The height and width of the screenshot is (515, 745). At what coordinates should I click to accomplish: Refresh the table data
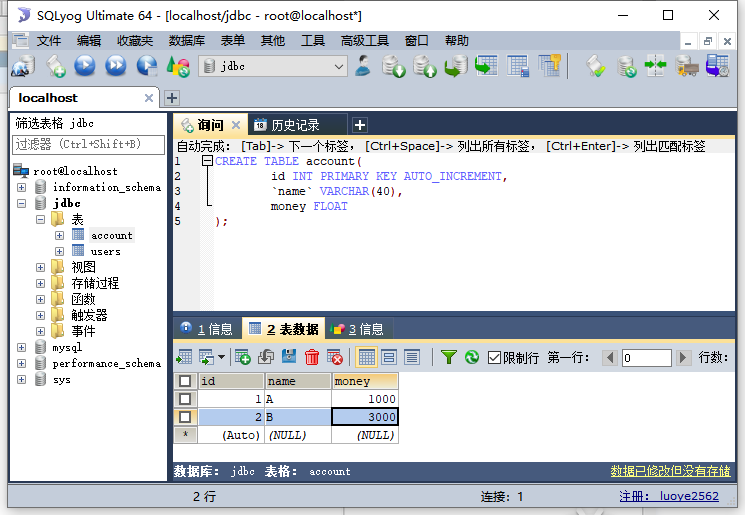click(472, 357)
